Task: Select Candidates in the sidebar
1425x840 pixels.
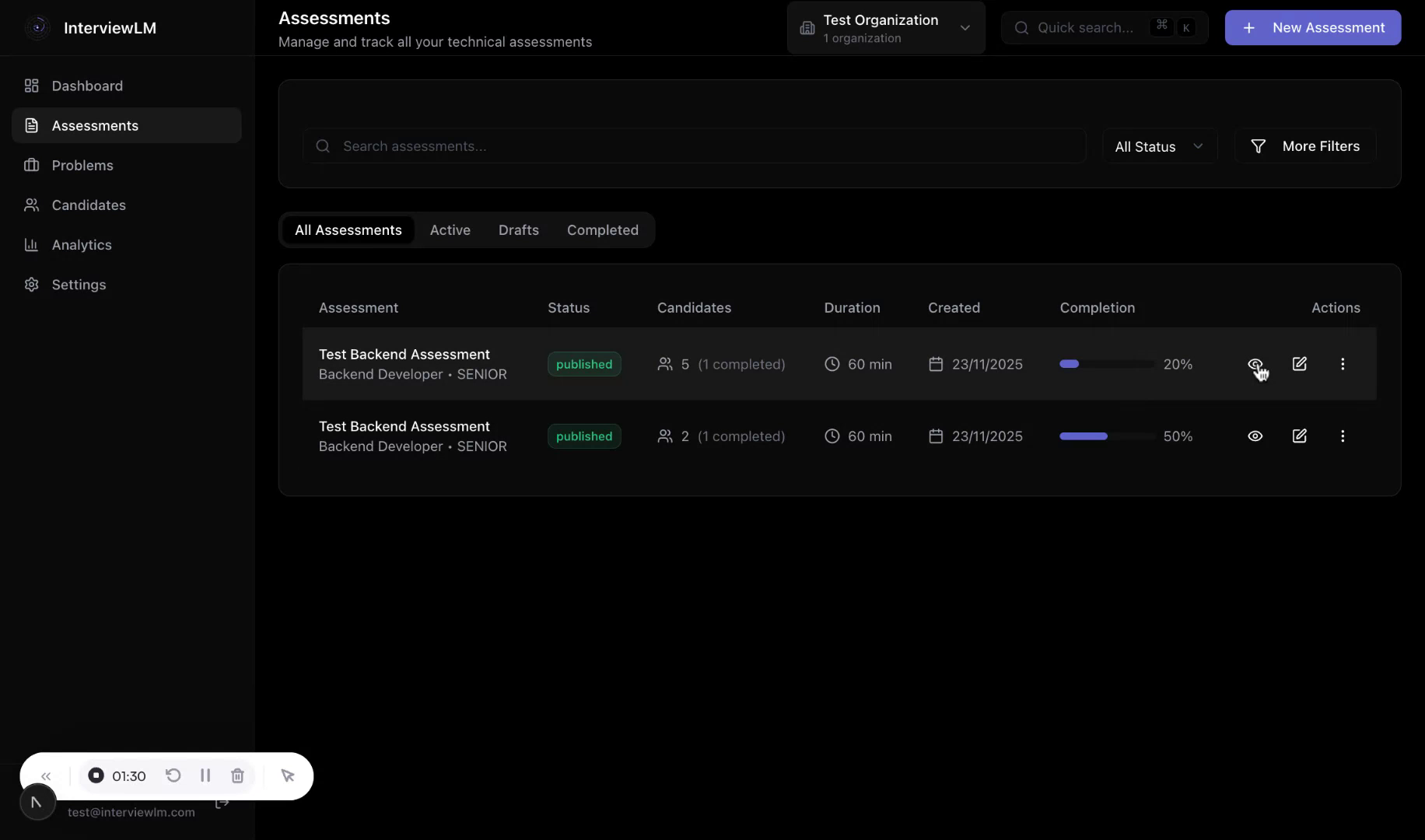Action: tap(89, 205)
